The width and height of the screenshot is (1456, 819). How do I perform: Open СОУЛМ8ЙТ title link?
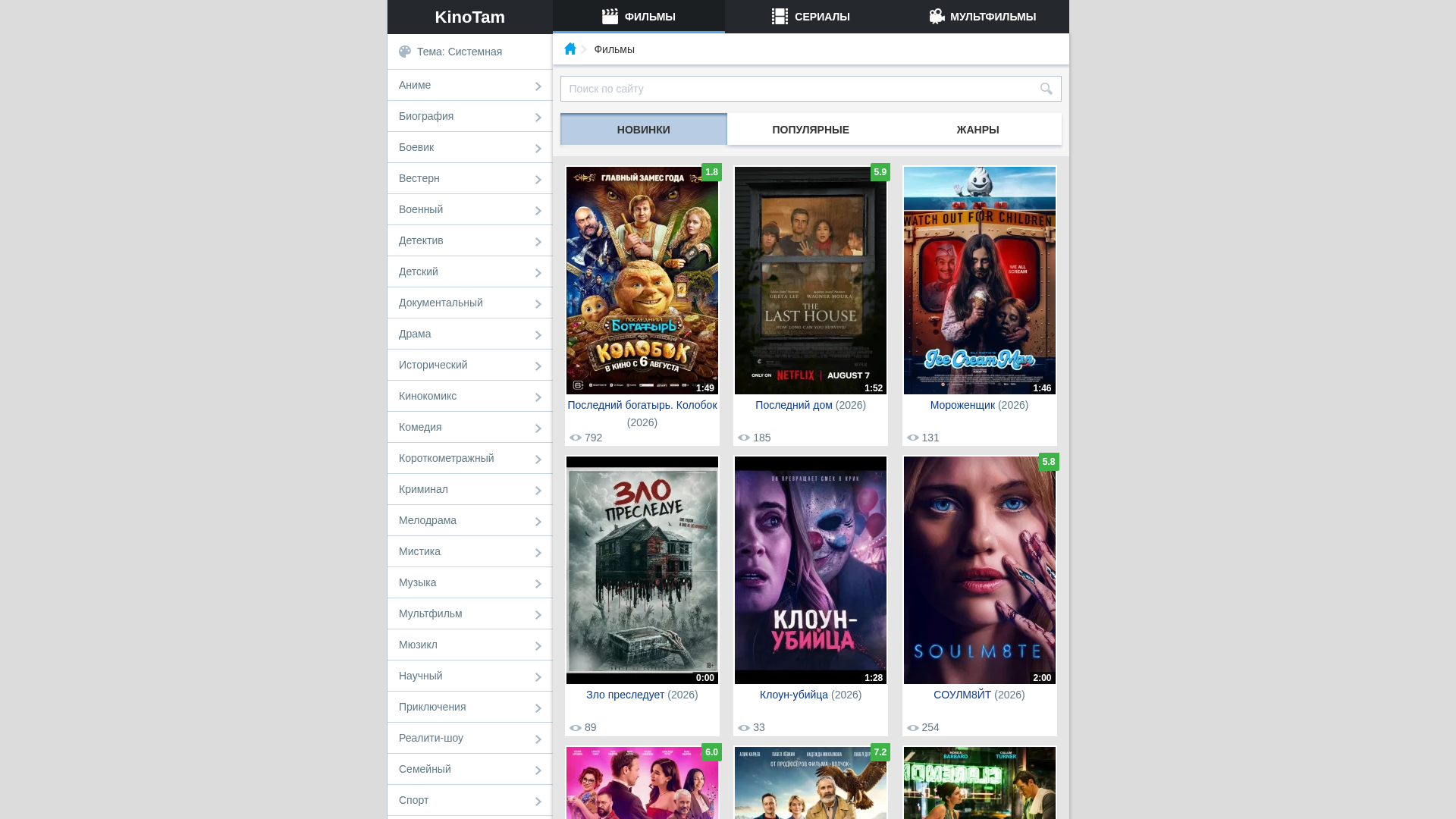coord(962,695)
